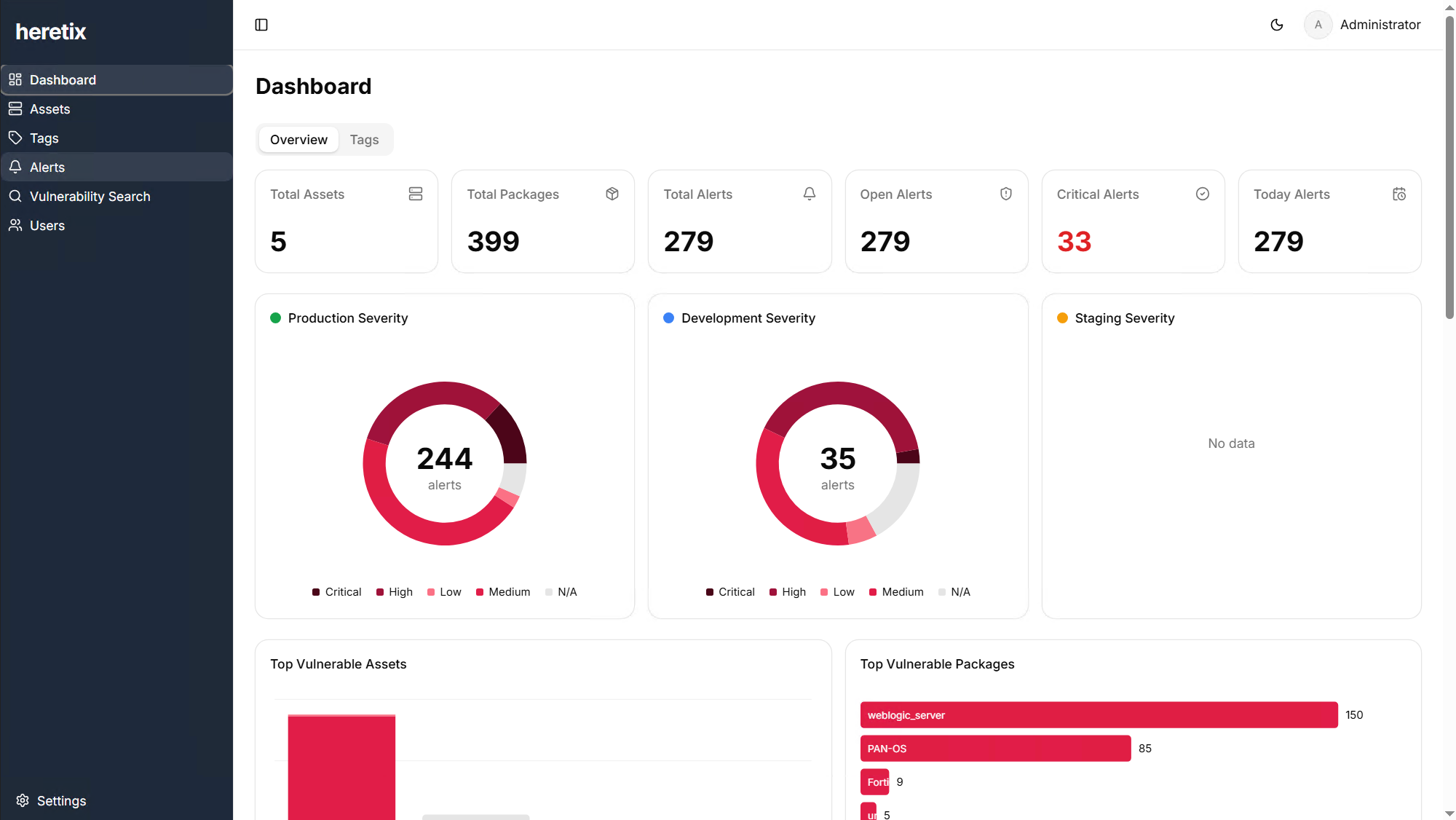Switch to the Tags tab
Screen dimensions: 1456x820
364,140
